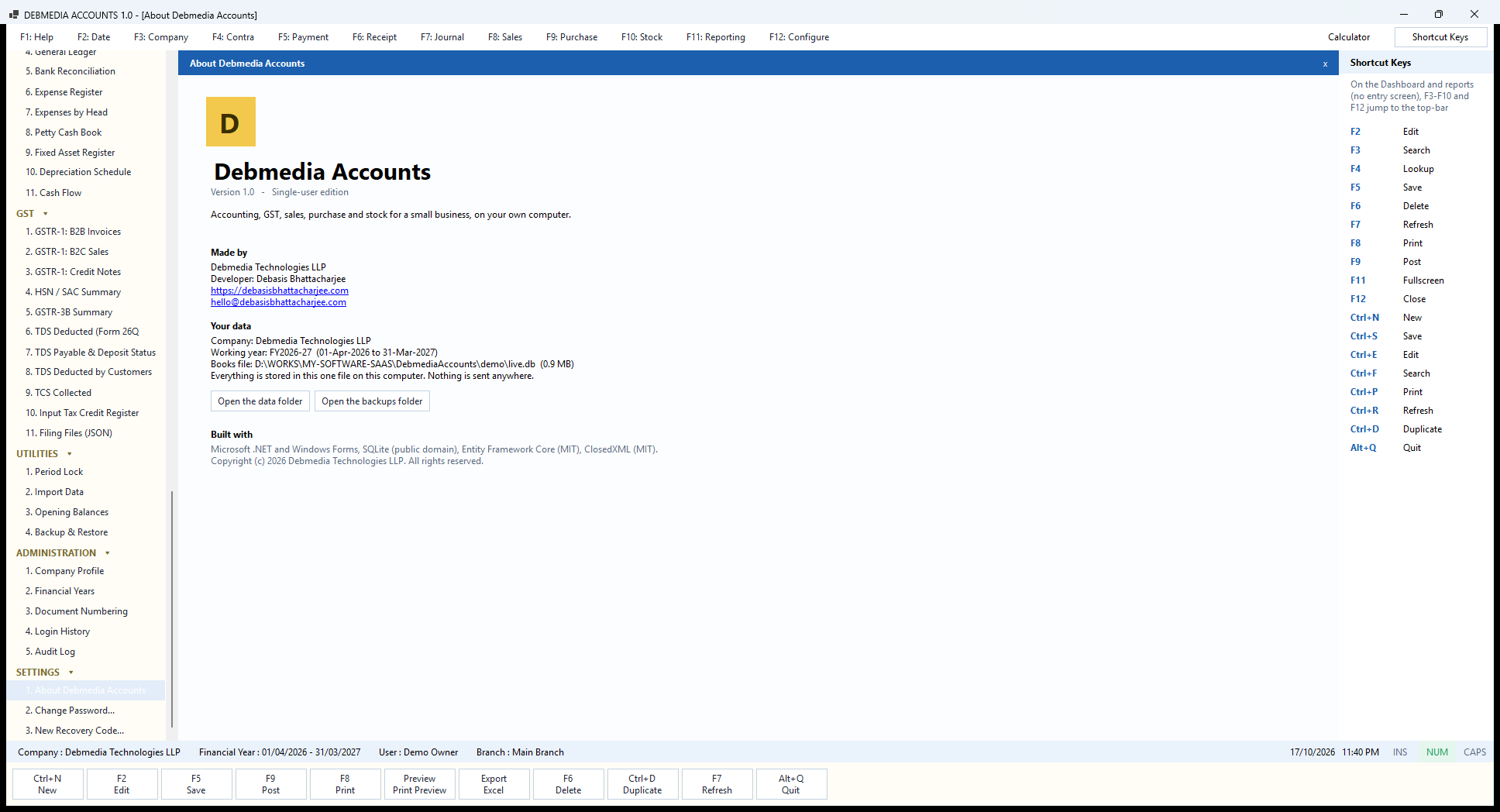
Task: Select Change Password... in Settings
Action: (70, 710)
